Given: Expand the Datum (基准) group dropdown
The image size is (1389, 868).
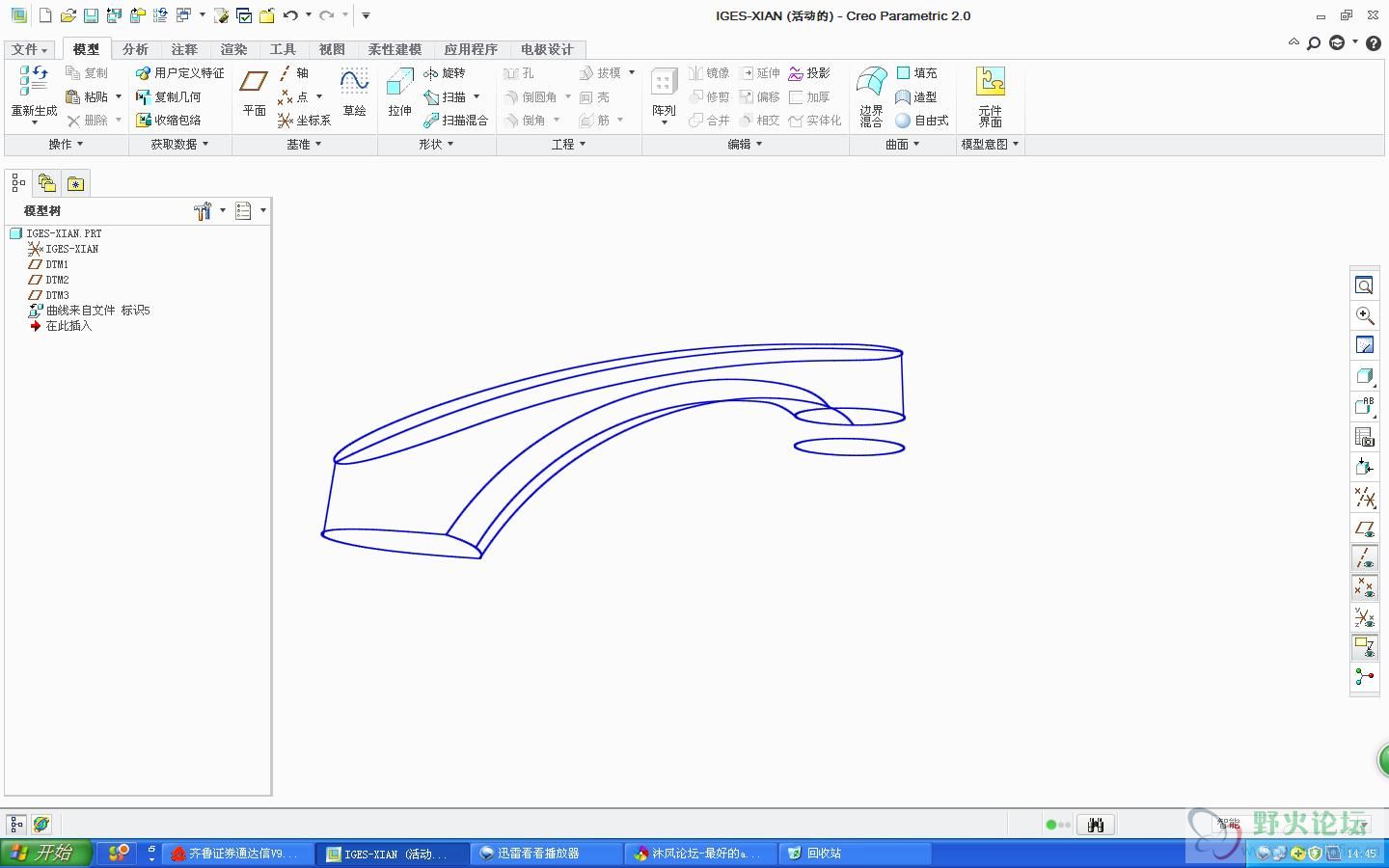Looking at the screenshot, I should [x=304, y=144].
